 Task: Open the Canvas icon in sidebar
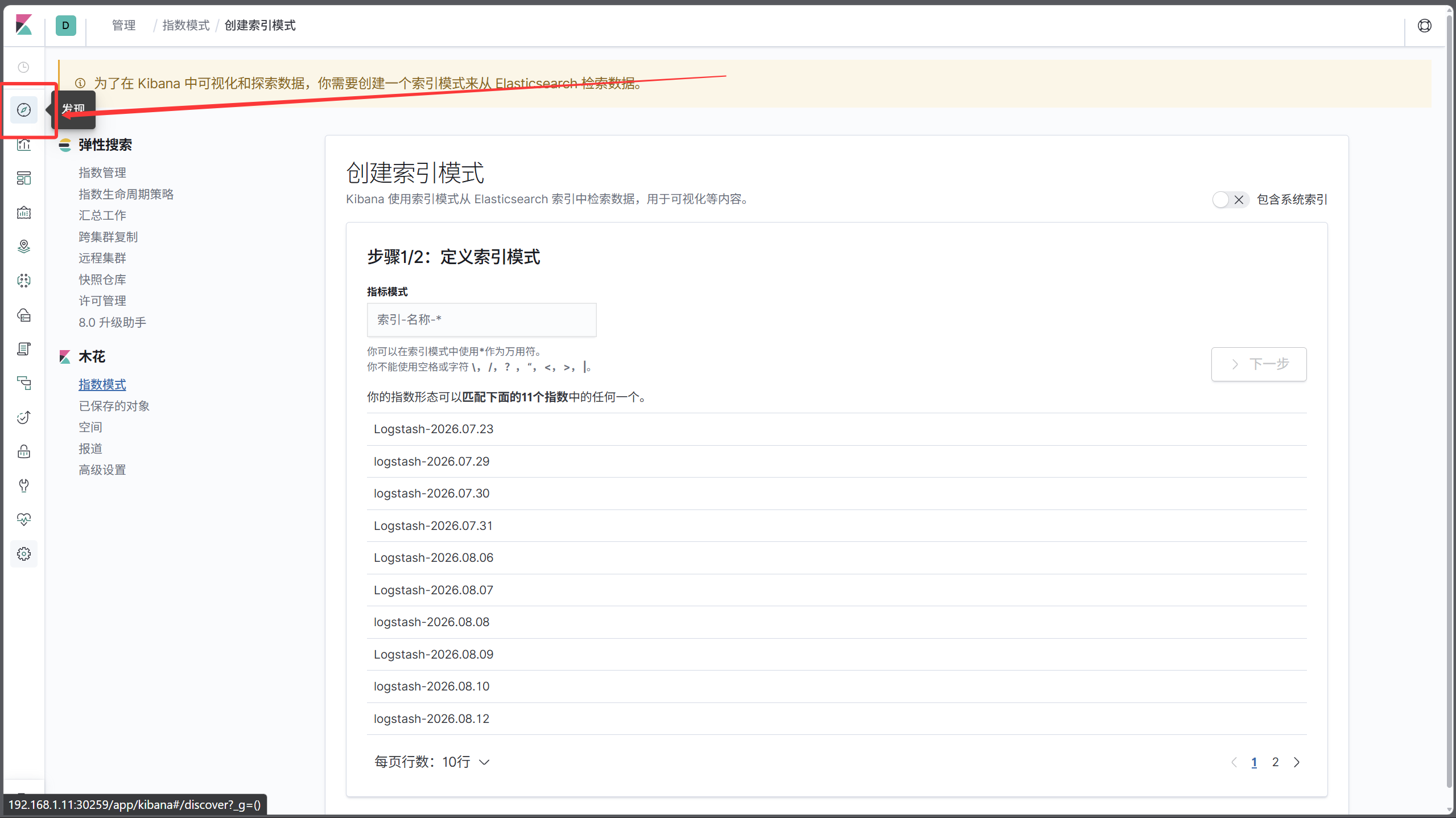pos(24,212)
